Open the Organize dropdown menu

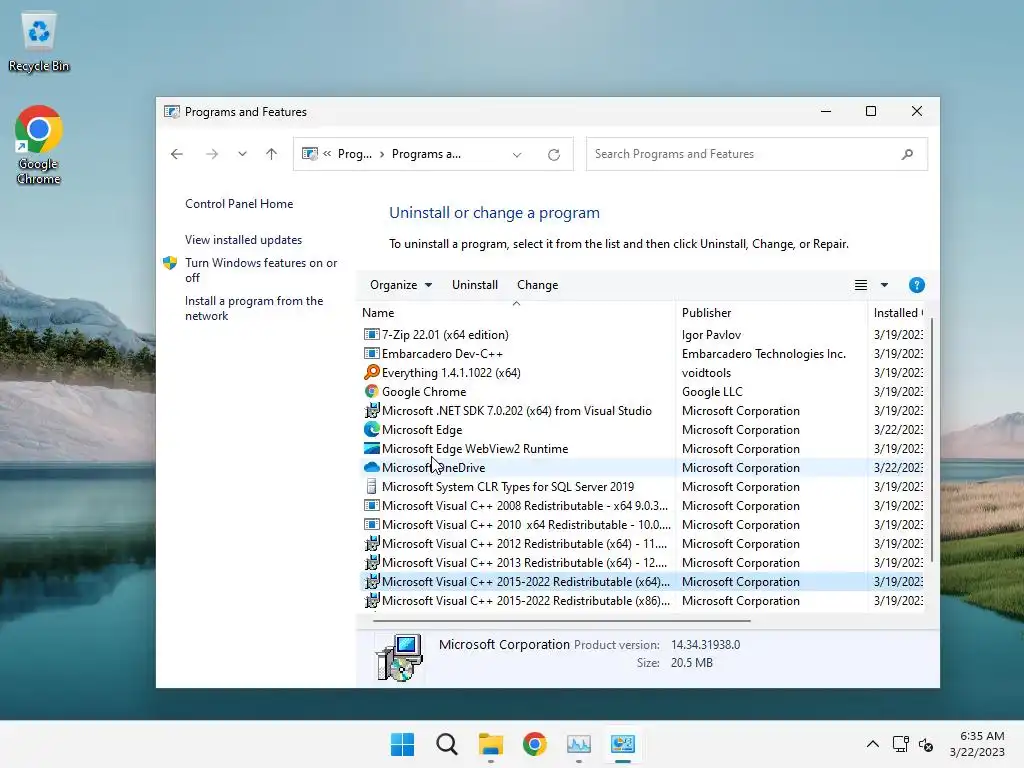(x=401, y=285)
